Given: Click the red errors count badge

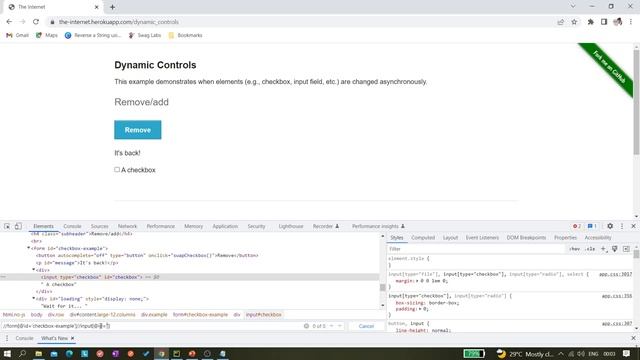Looking at the screenshot, I should pyautogui.click(x=577, y=226).
